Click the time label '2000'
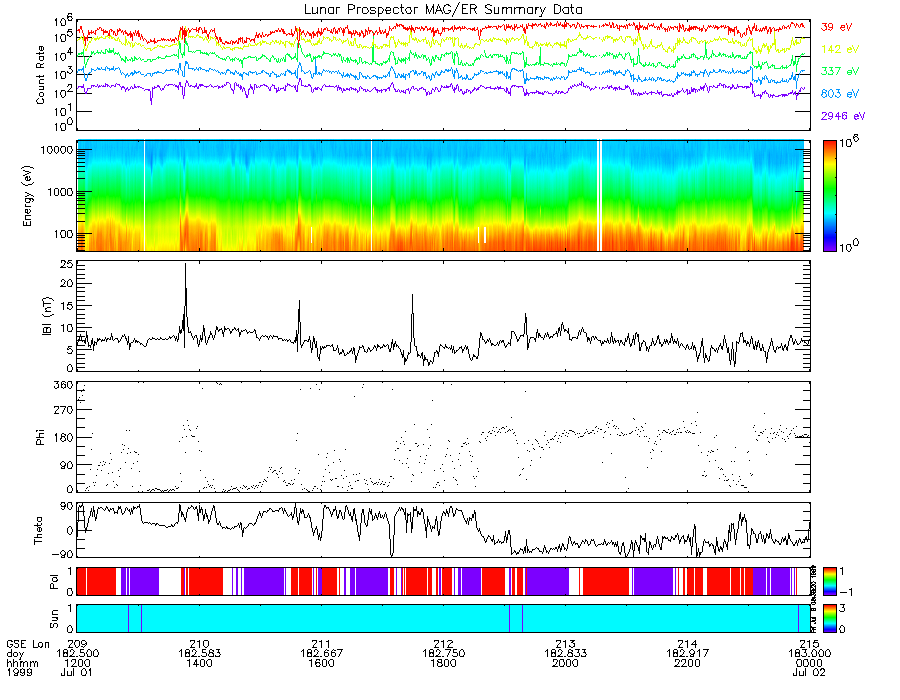This screenshot has height=700, width=900. tap(565, 663)
